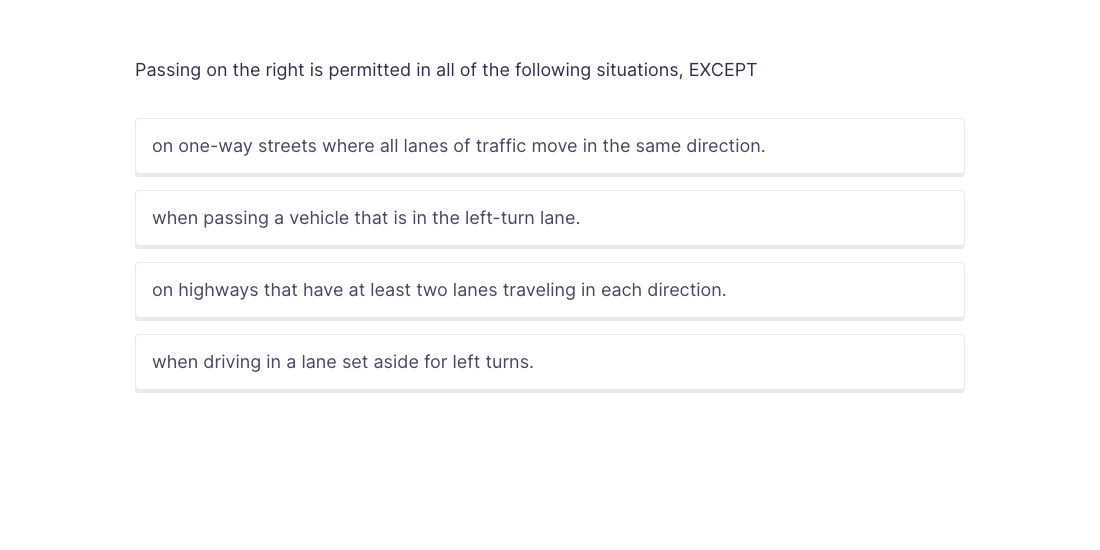Choose answer starting with 'on highways that have'
The width and height of the screenshot is (1100, 550).
[439, 290]
